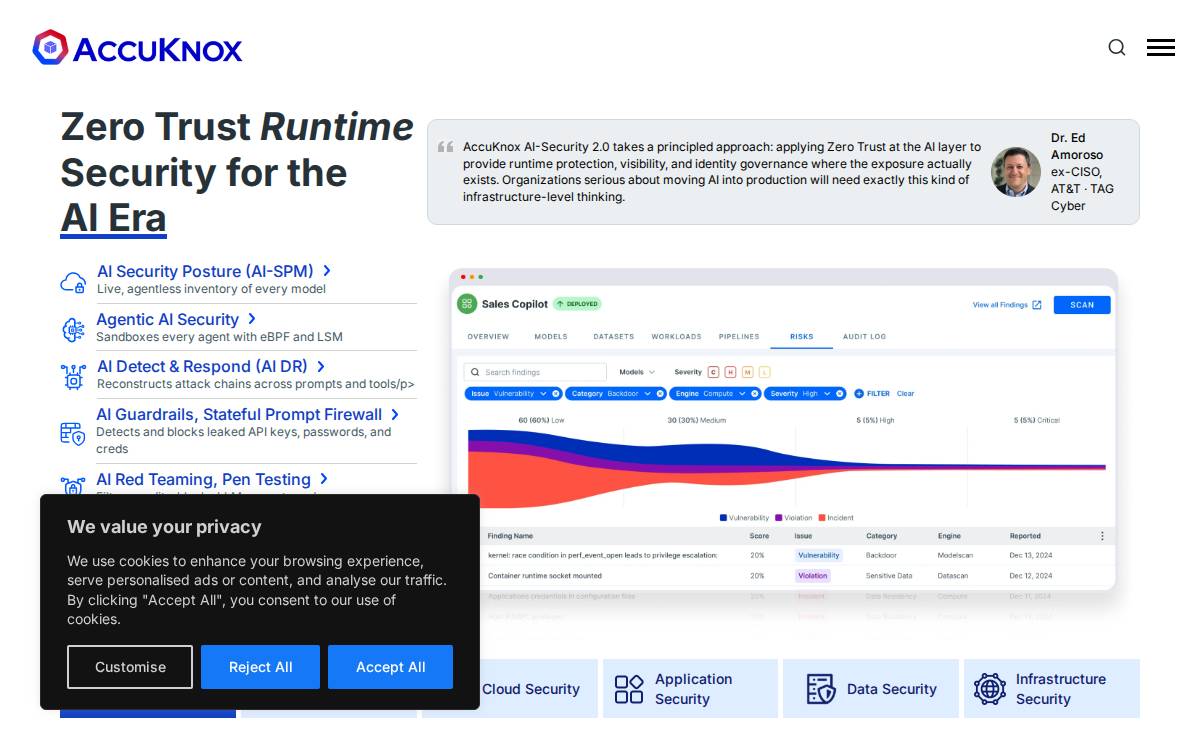Toggle the High (H) severity filter
This screenshot has height=750, width=1200.
(730, 372)
